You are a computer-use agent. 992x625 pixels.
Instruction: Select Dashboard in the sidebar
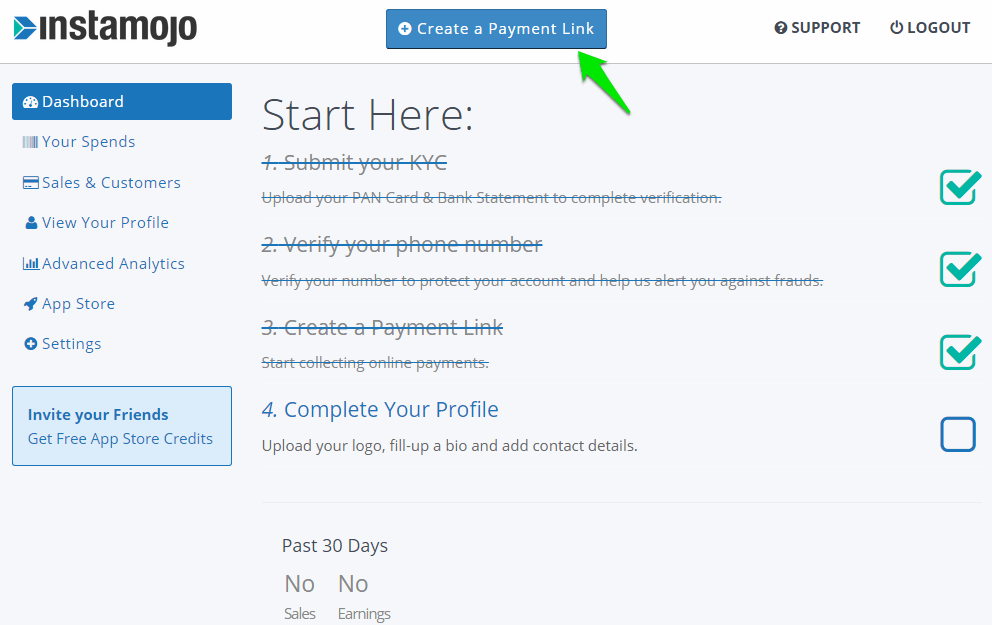122,101
